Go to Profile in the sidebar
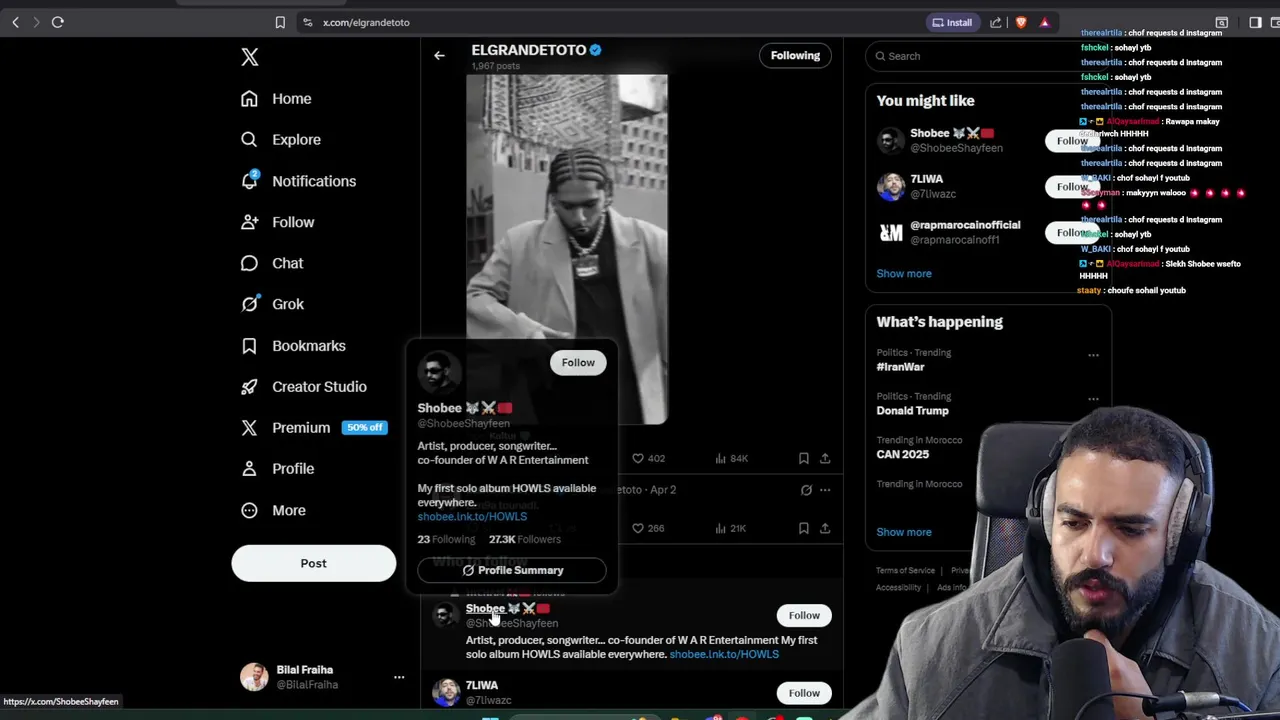 click(x=277, y=468)
